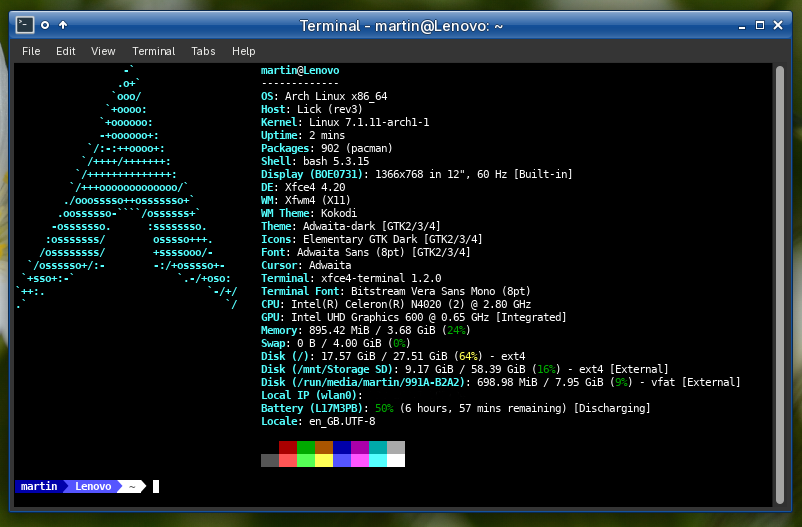
Task: Click the 'GPU: Intel UHD Graphics 600' line
Action: click(x=414, y=317)
